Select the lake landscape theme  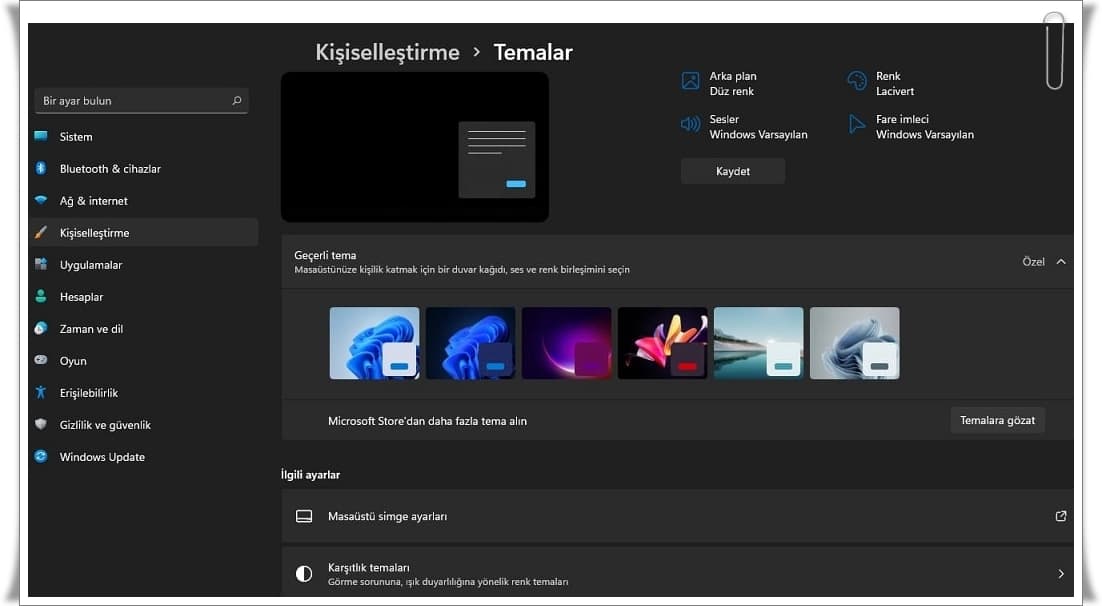click(758, 343)
